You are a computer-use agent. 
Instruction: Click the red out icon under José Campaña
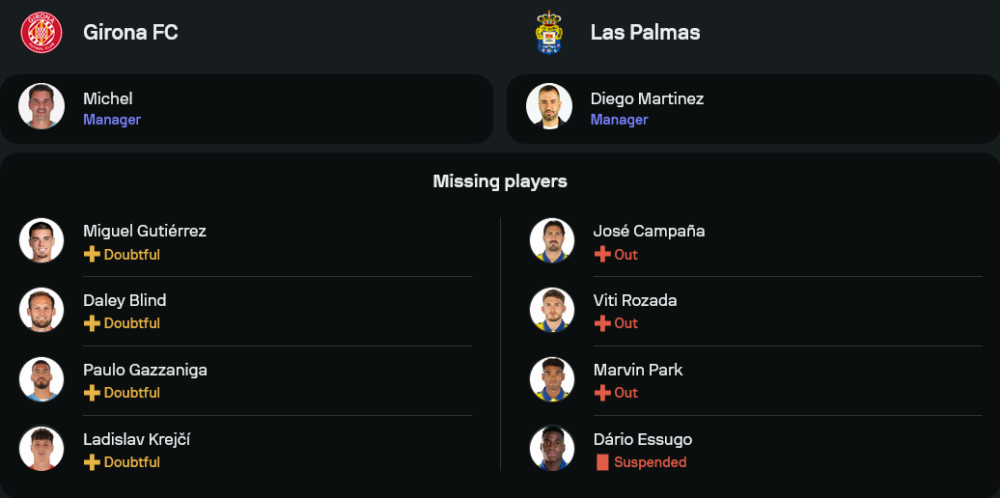[602, 255]
